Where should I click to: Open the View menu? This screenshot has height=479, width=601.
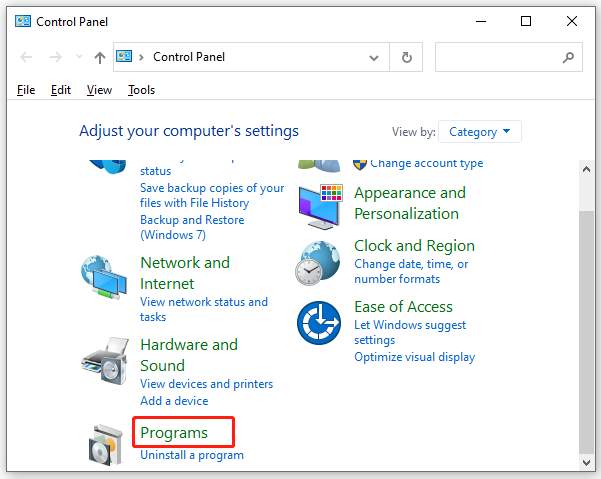pos(99,90)
